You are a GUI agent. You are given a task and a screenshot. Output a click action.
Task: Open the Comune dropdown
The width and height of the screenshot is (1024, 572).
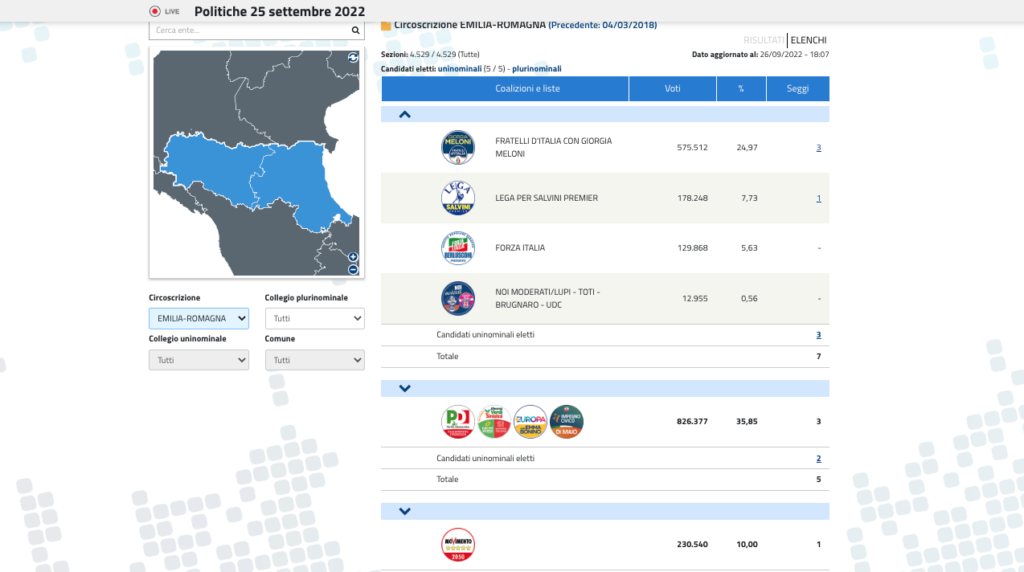coord(315,360)
